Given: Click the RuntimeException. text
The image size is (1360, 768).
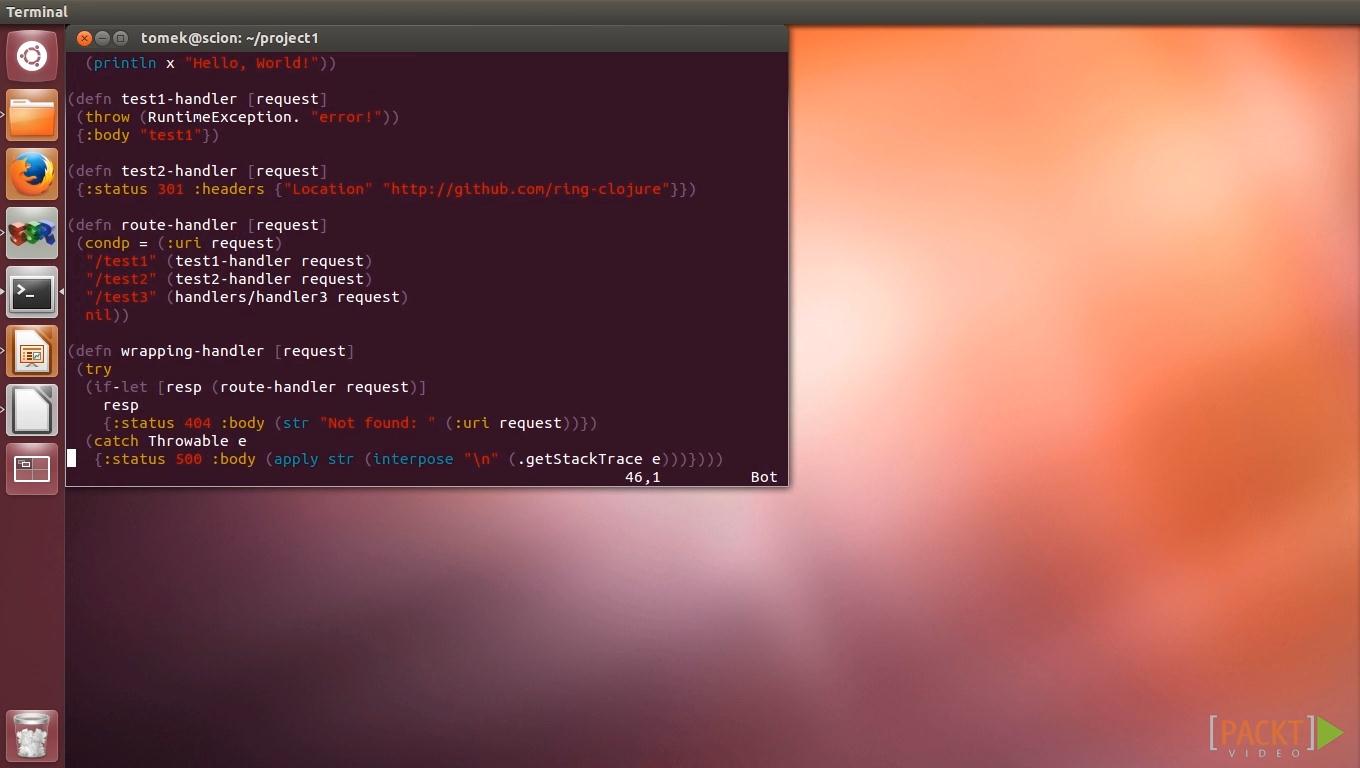Looking at the screenshot, I should (224, 117).
